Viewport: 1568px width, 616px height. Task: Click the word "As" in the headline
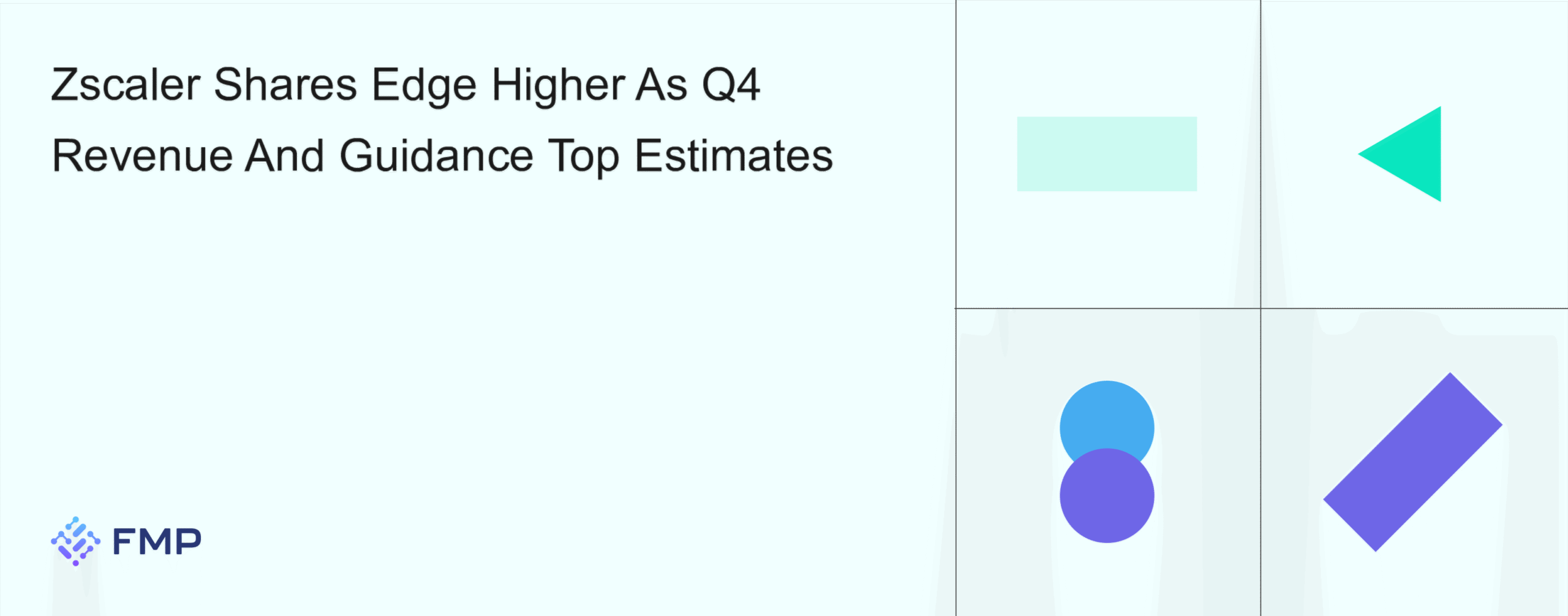coord(661,85)
